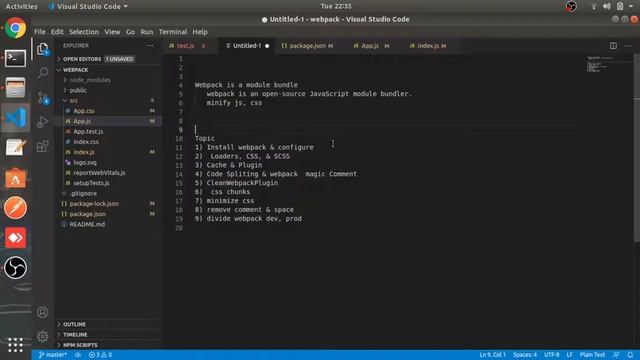Open editor More Actions ellipsis
640x360 pixels.
pos(628,46)
